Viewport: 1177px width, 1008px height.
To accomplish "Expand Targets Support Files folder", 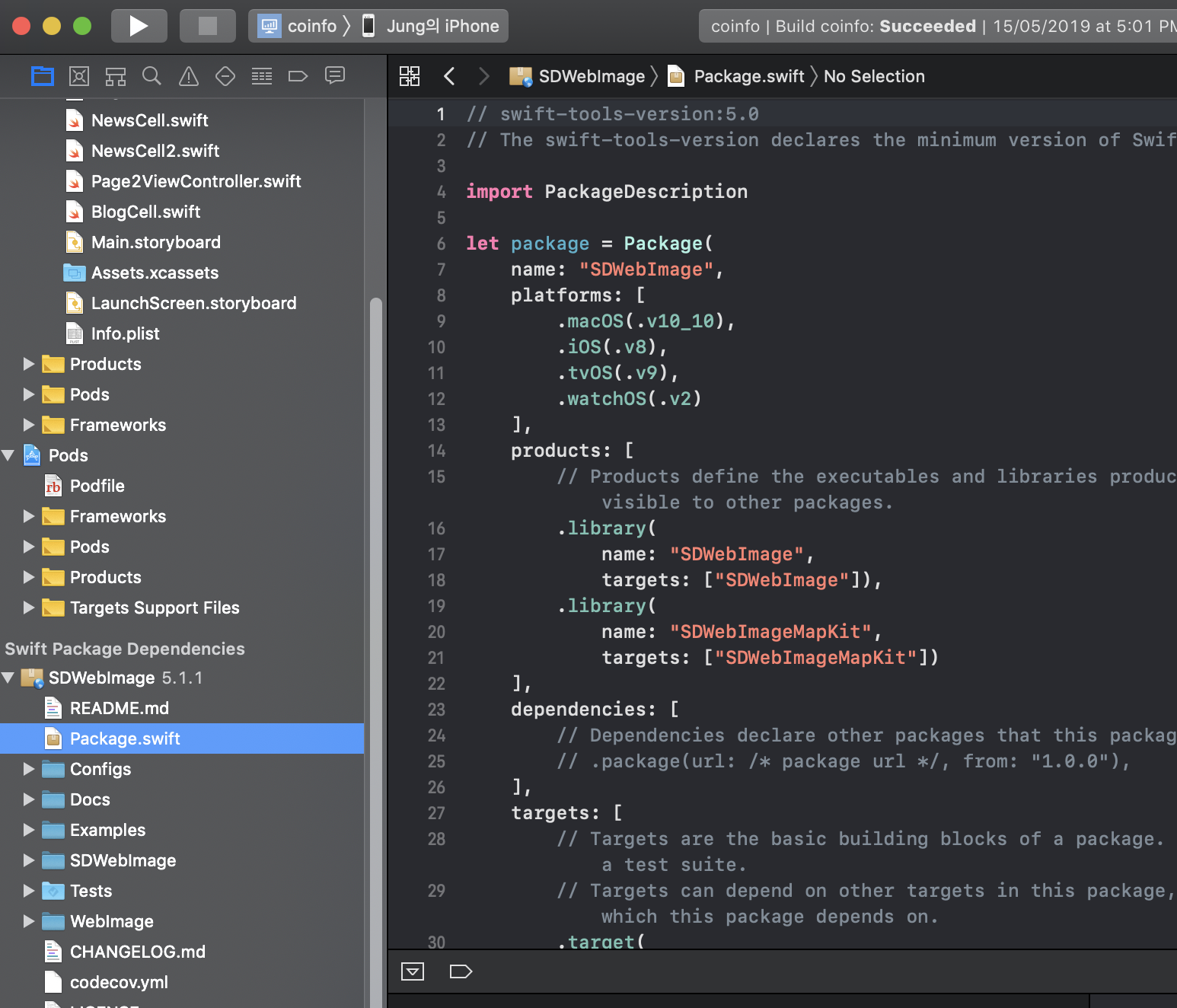I will (x=29, y=608).
